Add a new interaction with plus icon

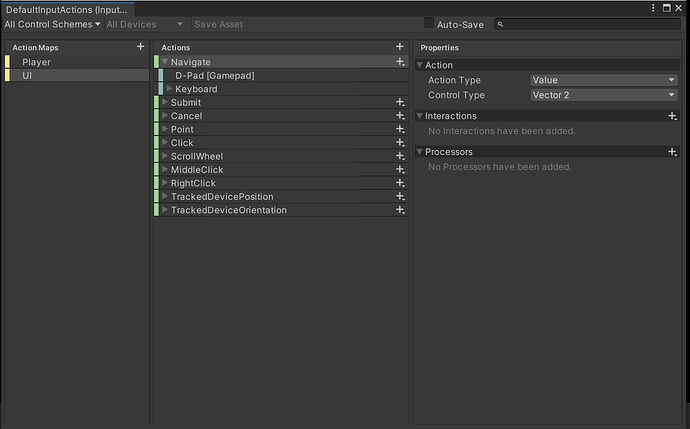(673, 116)
